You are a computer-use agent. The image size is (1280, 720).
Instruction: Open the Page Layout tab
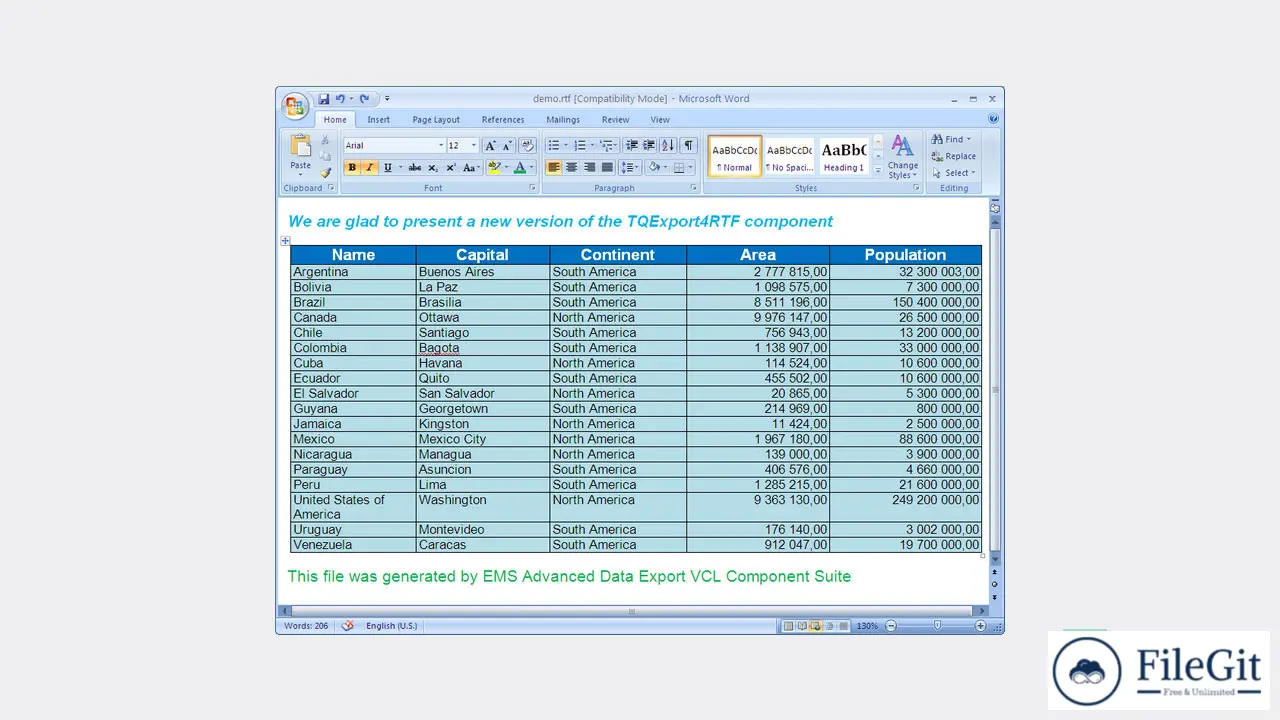tap(436, 120)
